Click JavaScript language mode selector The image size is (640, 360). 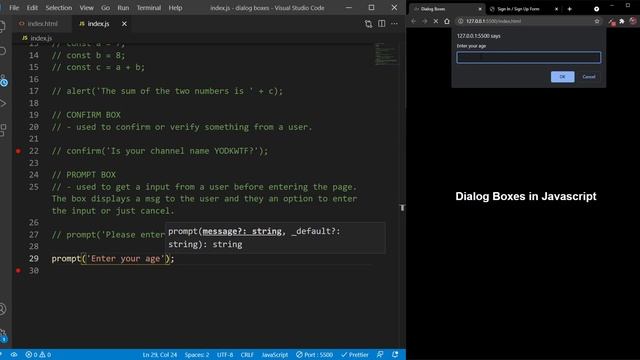(x=275, y=355)
